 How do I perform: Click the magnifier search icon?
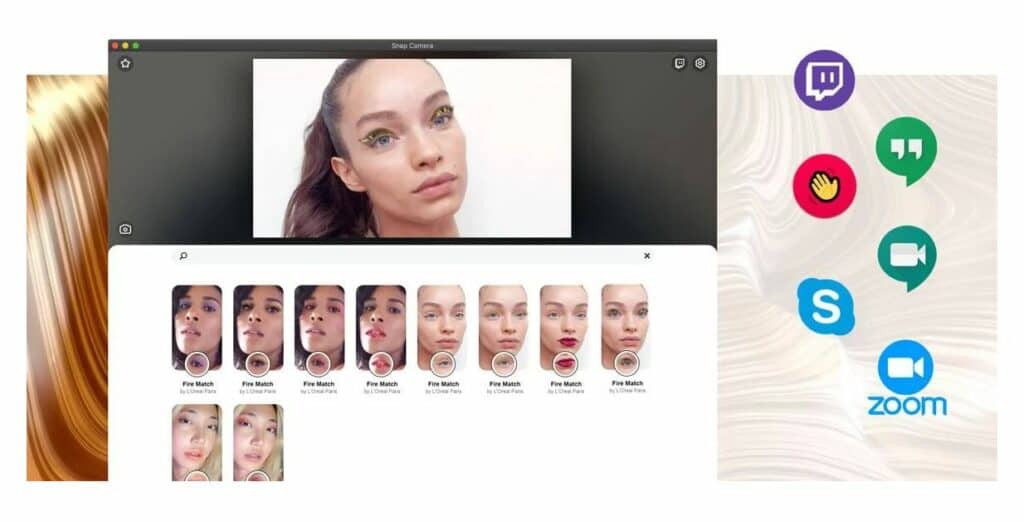[x=184, y=256]
